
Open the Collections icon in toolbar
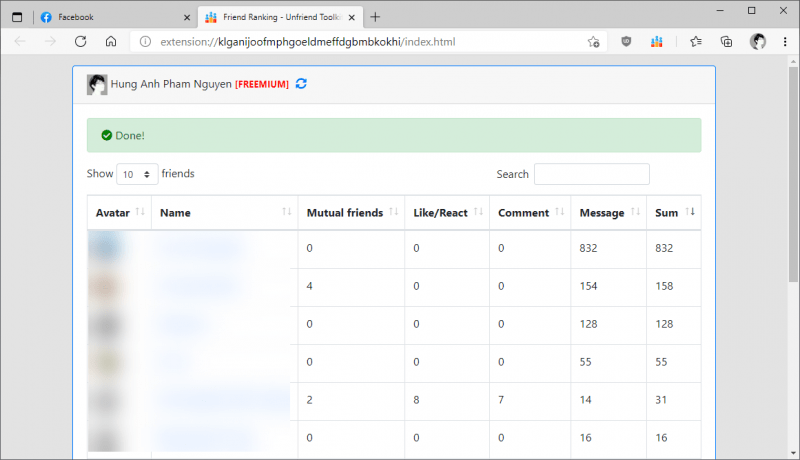click(727, 42)
